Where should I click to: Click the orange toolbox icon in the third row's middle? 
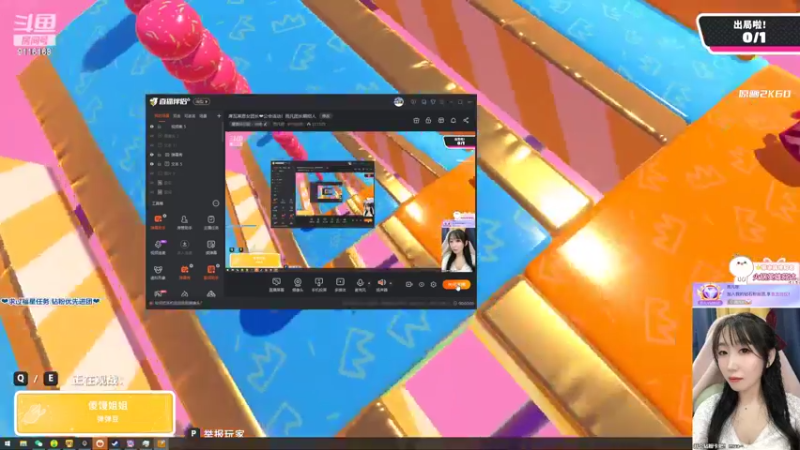click(x=184, y=269)
